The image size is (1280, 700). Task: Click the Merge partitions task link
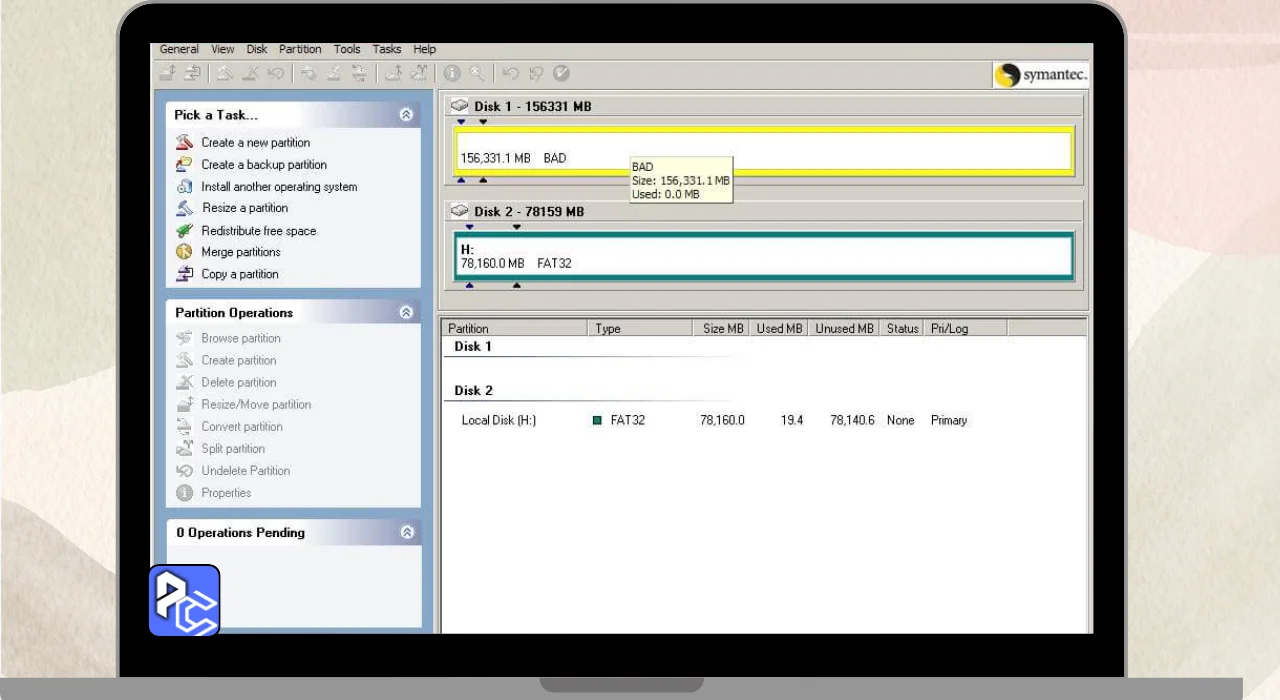241,252
